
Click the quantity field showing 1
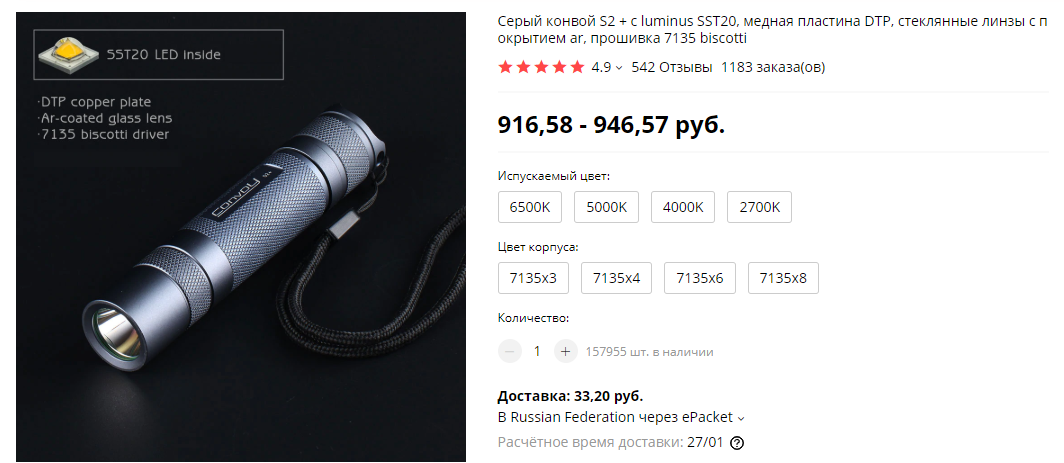537,351
